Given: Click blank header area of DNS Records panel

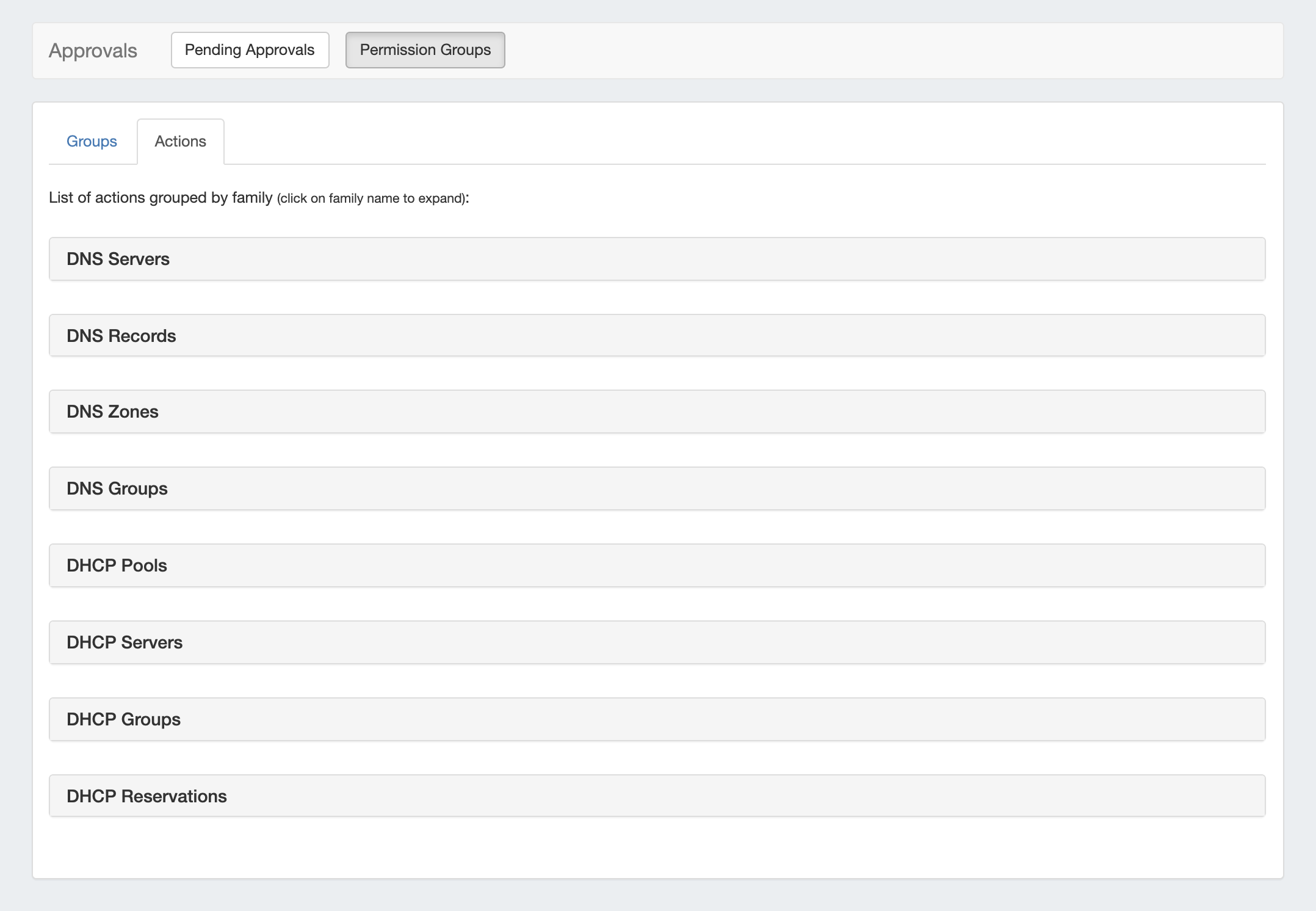Looking at the screenshot, I should pyautogui.click(x=732, y=336).
